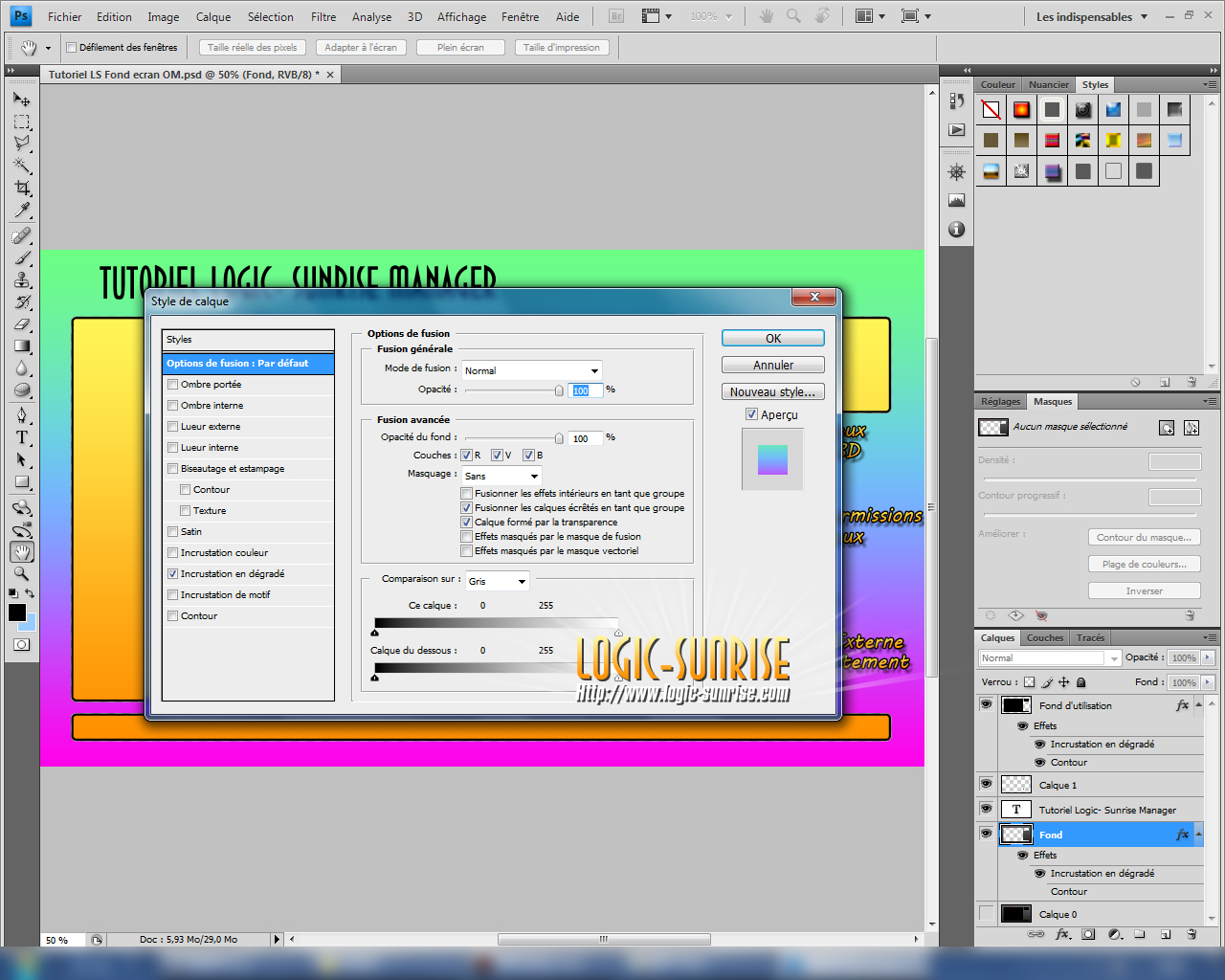Enable Lueur externe checkbox
This screenshot has width=1225, height=980.
[x=173, y=427]
